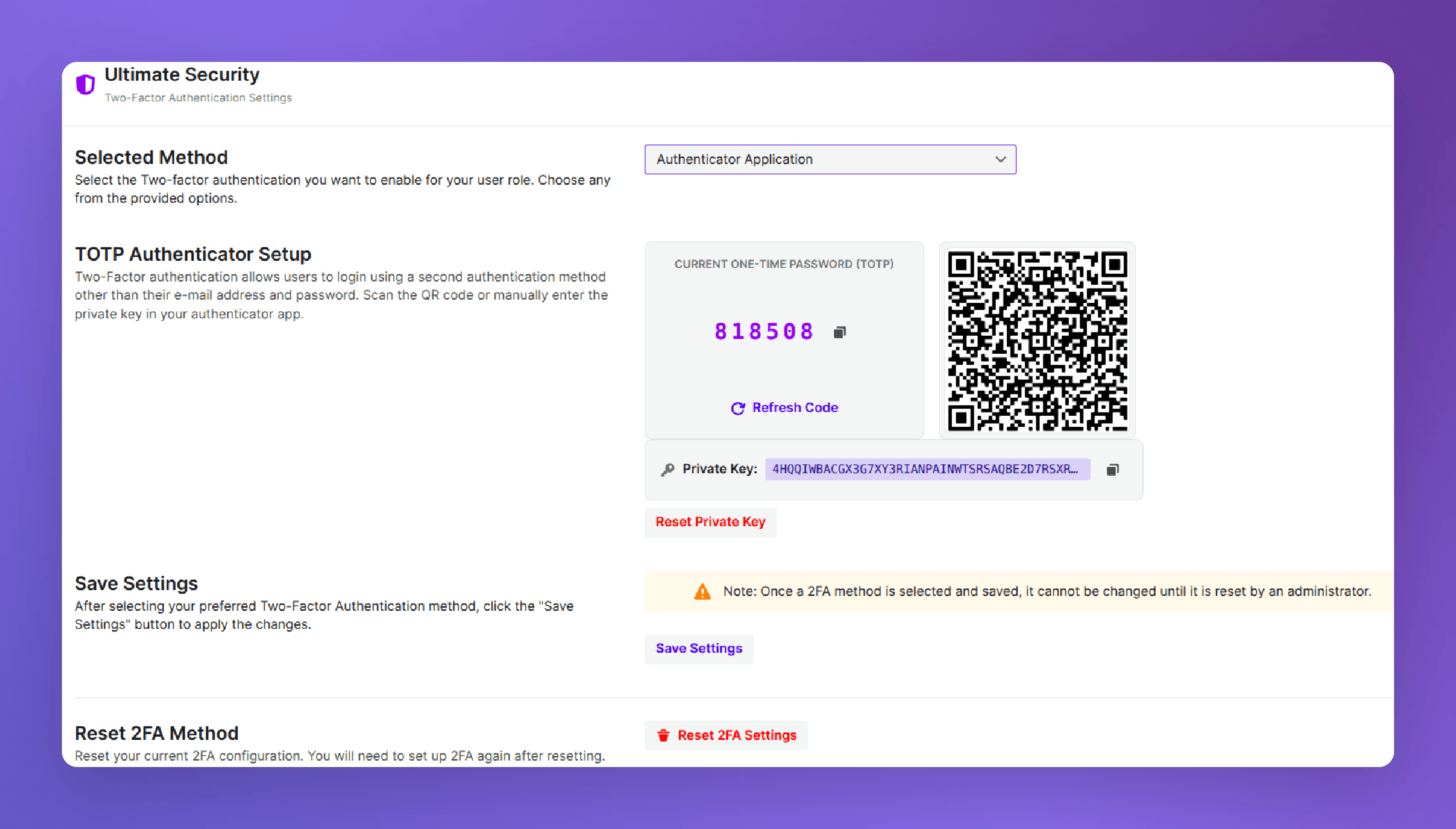Click the Reset Private Key button
This screenshot has height=829, width=1456.
click(711, 522)
